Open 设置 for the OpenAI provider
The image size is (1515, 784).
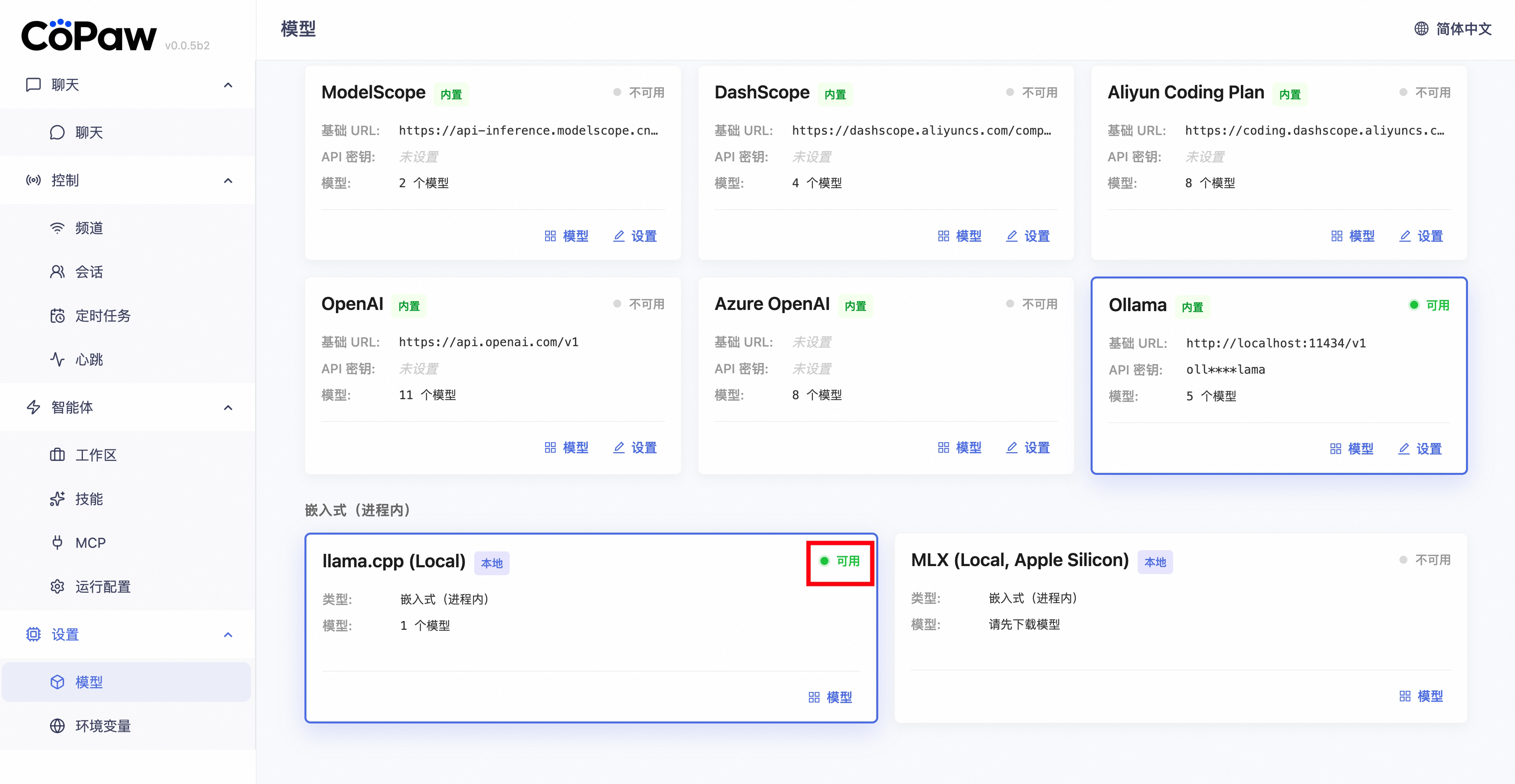(x=635, y=448)
